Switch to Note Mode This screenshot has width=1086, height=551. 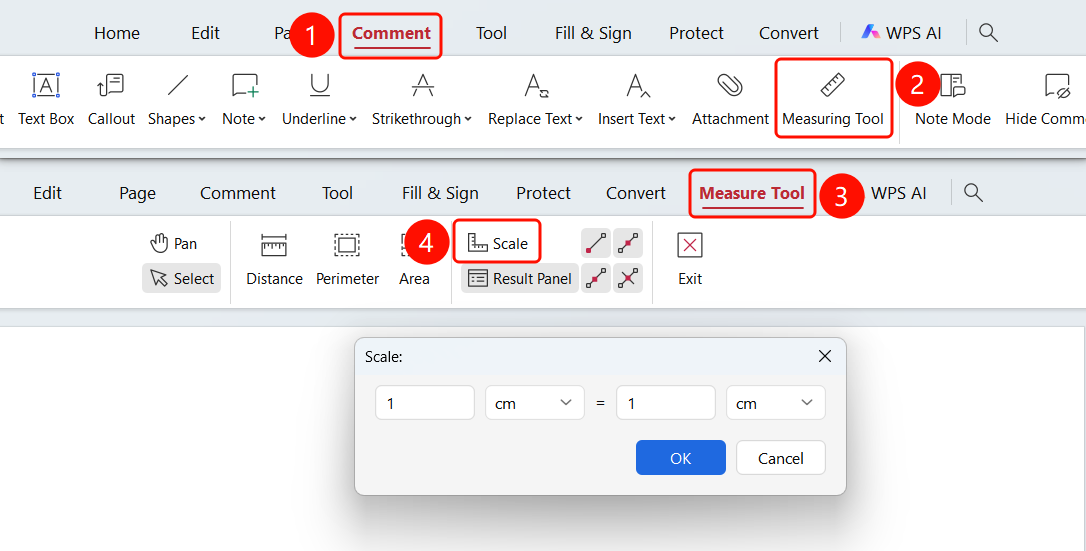(x=952, y=100)
